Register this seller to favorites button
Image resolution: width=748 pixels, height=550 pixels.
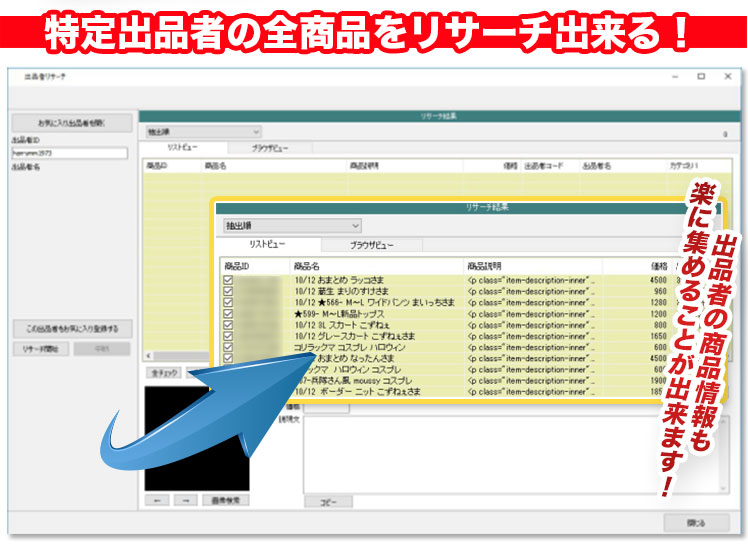71,328
